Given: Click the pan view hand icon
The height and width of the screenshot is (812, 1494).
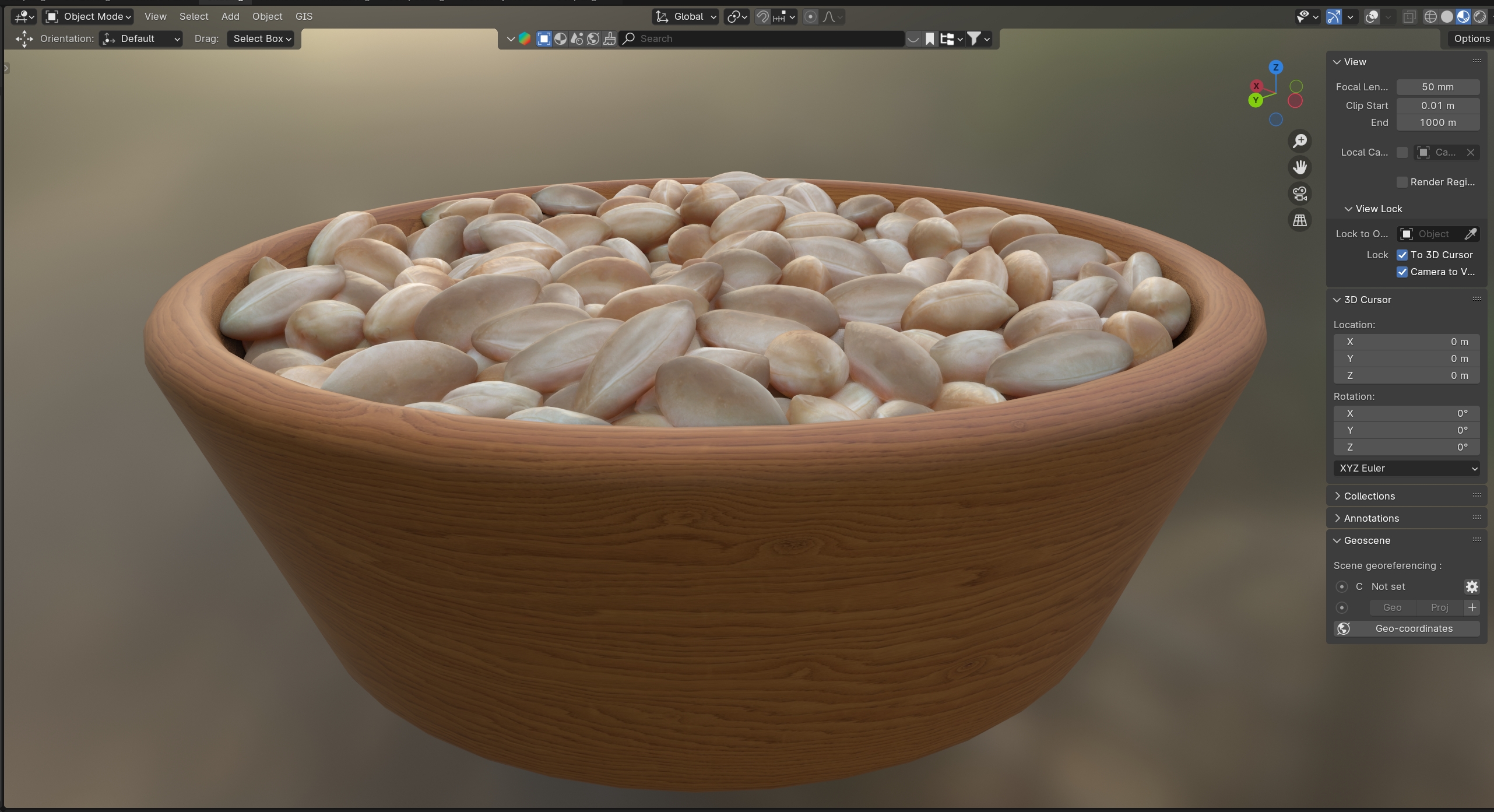Looking at the screenshot, I should [x=1300, y=167].
